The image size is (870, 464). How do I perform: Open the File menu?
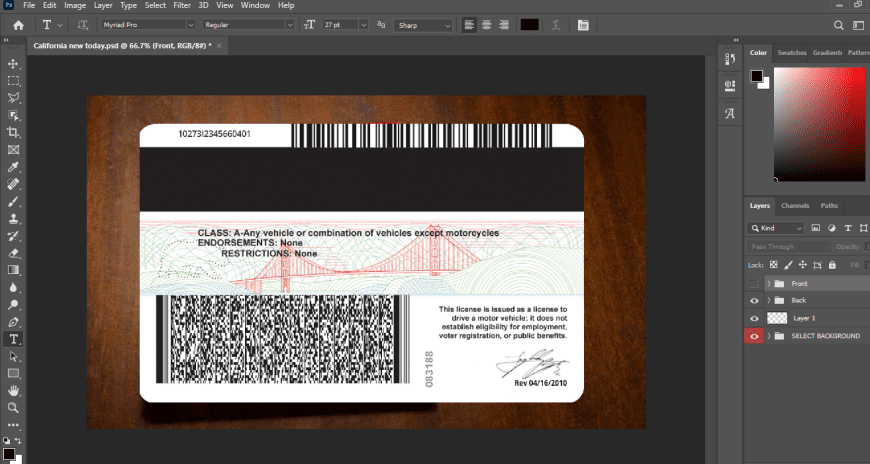[x=29, y=6]
